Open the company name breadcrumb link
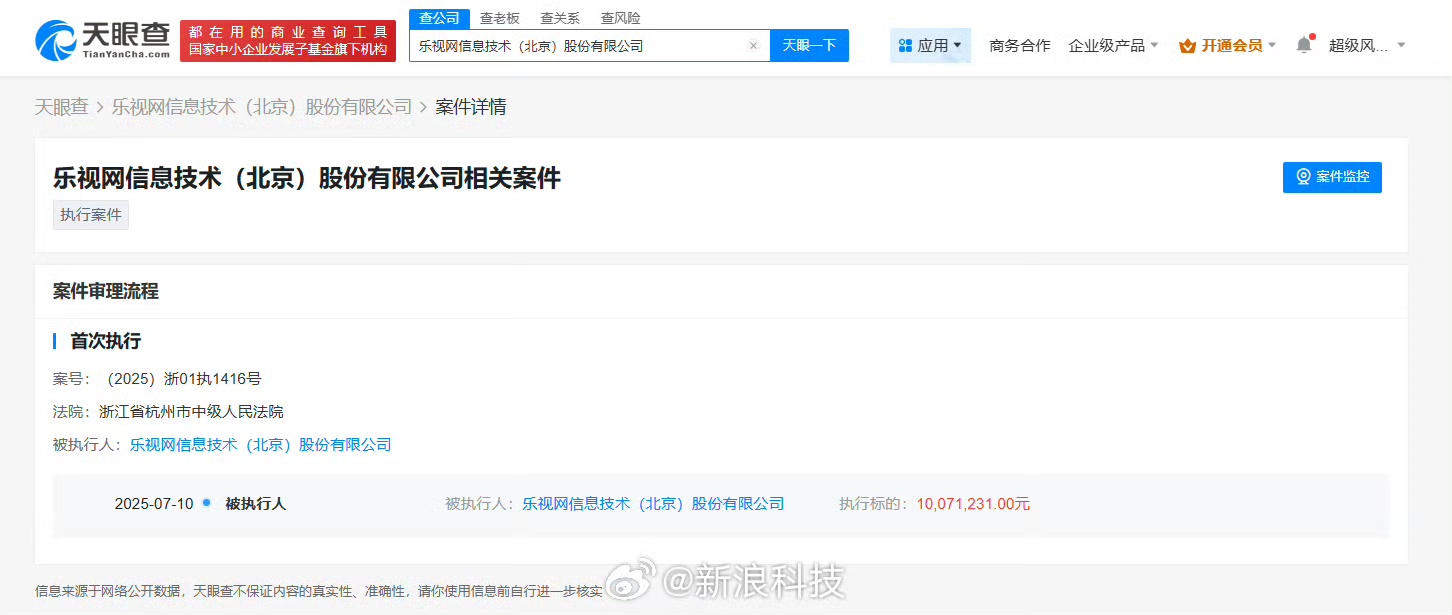The width and height of the screenshot is (1452, 615). pos(262,107)
